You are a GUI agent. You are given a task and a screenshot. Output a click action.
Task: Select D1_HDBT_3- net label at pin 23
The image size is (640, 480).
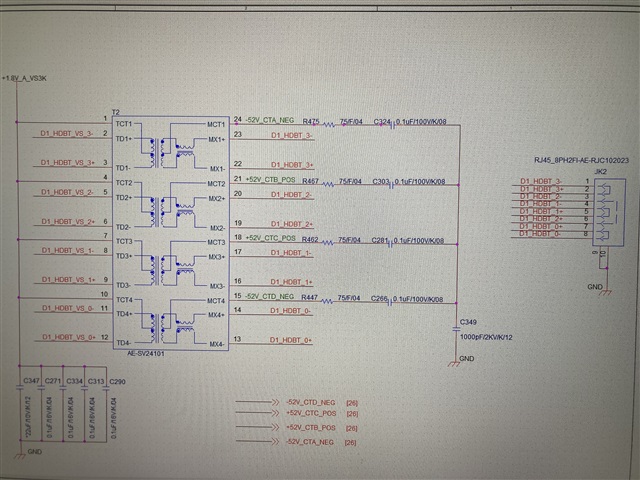(292, 136)
